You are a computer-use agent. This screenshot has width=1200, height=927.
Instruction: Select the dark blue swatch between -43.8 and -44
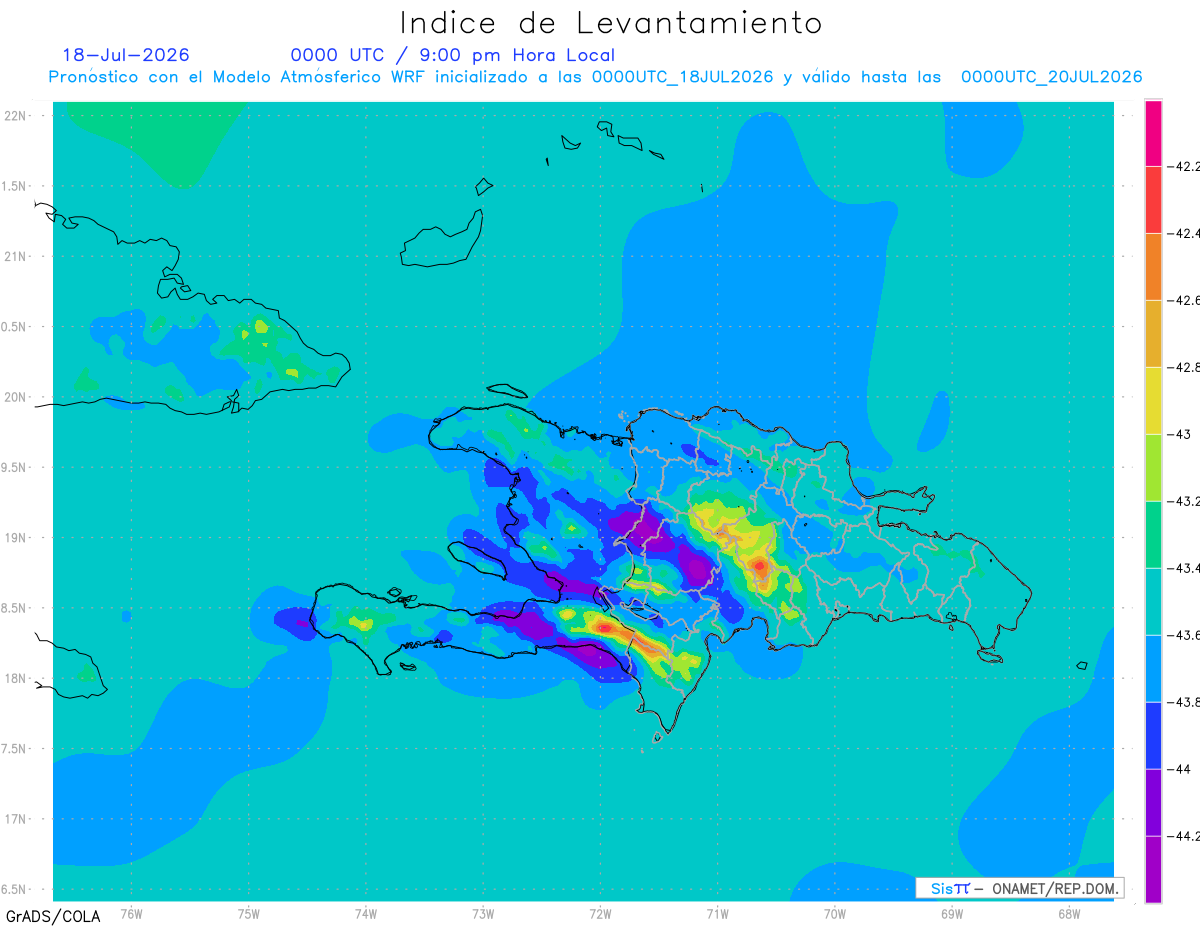click(x=1153, y=735)
